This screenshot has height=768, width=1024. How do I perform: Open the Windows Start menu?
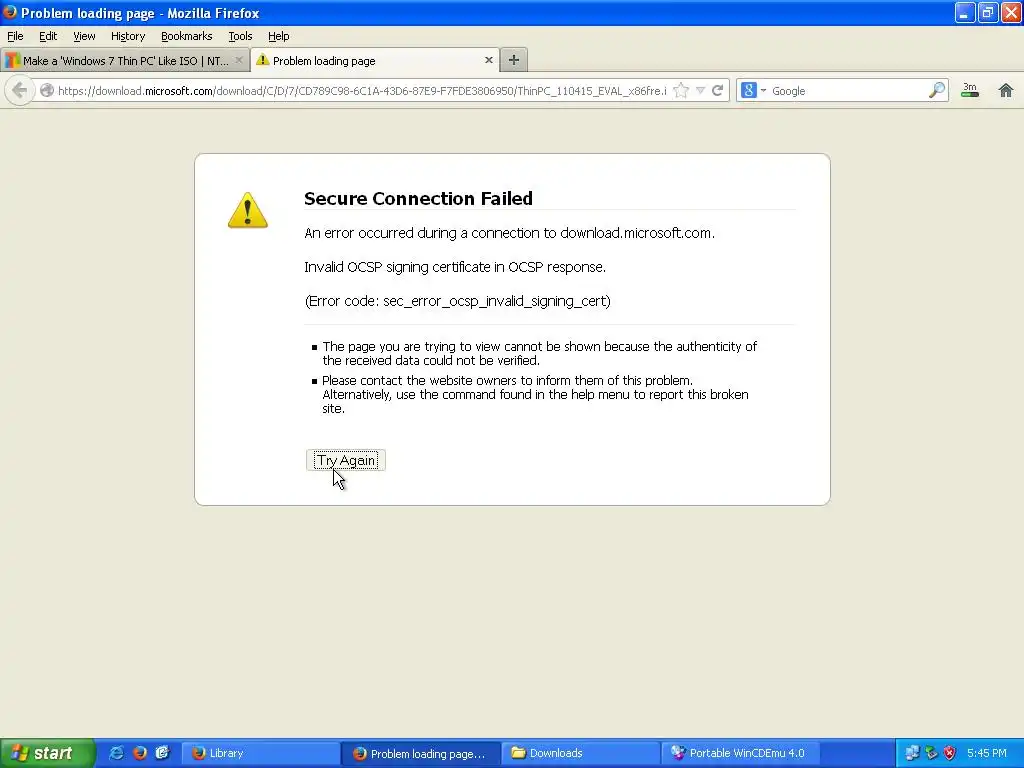pyautogui.click(x=47, y=753)
